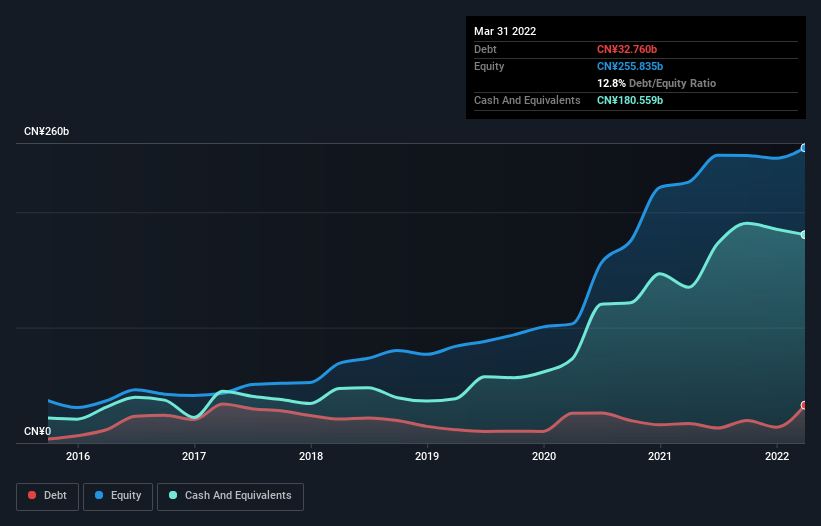821x526 pixels.
Task: Click the Equity label in tooltip
Action: [x=489, y=66]
